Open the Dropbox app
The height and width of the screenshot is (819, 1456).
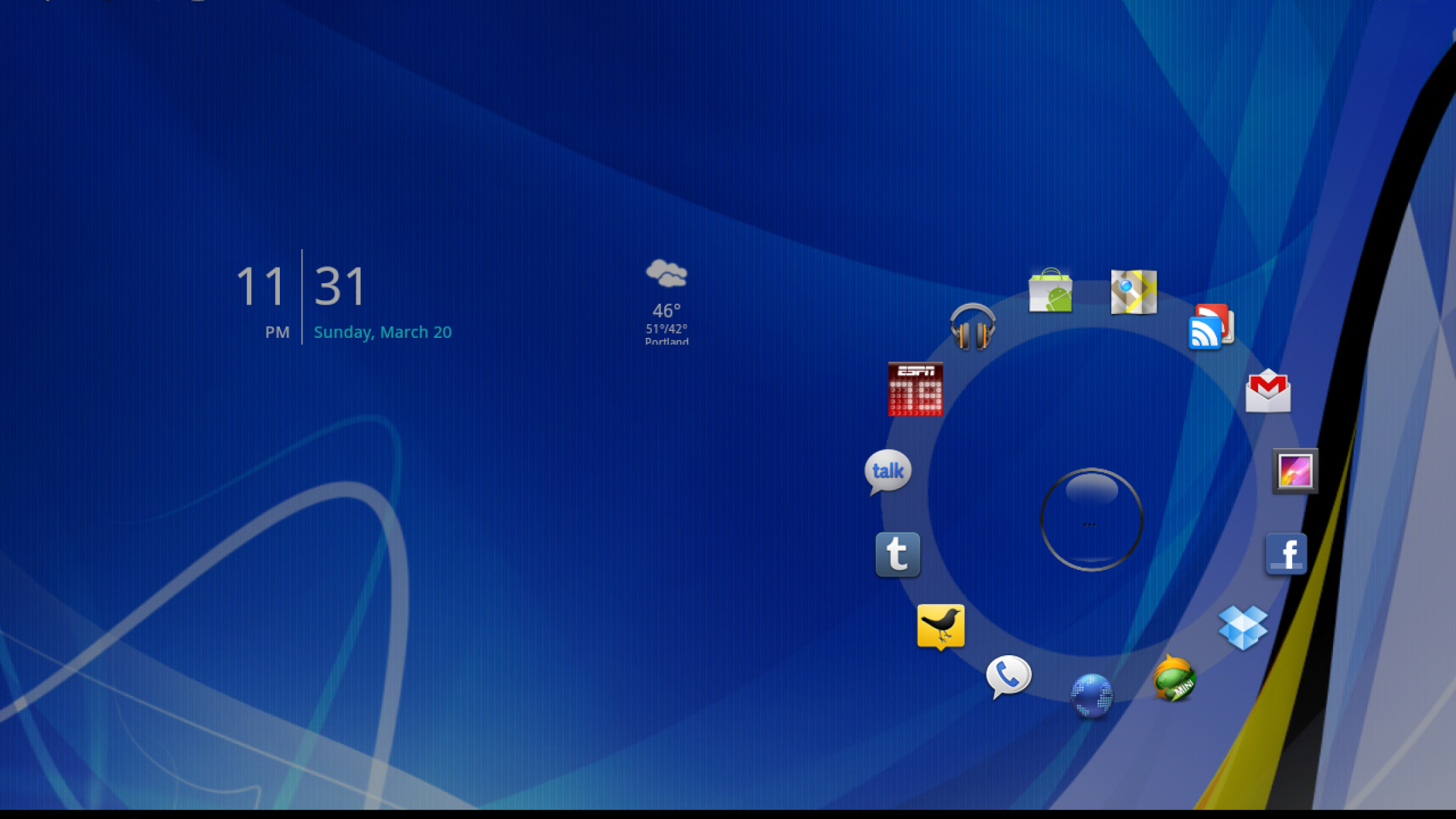[x=1242, y=627]
